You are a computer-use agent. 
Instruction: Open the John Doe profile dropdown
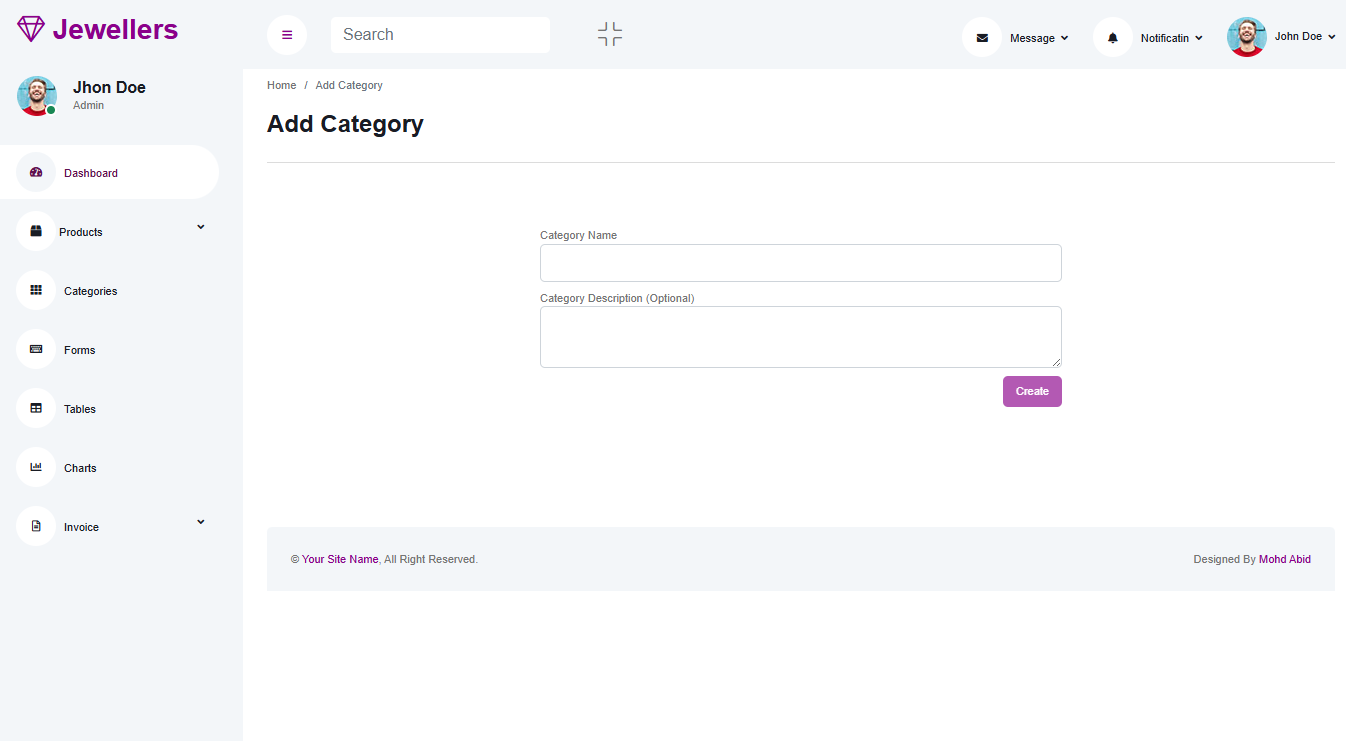pos(1282,37)
